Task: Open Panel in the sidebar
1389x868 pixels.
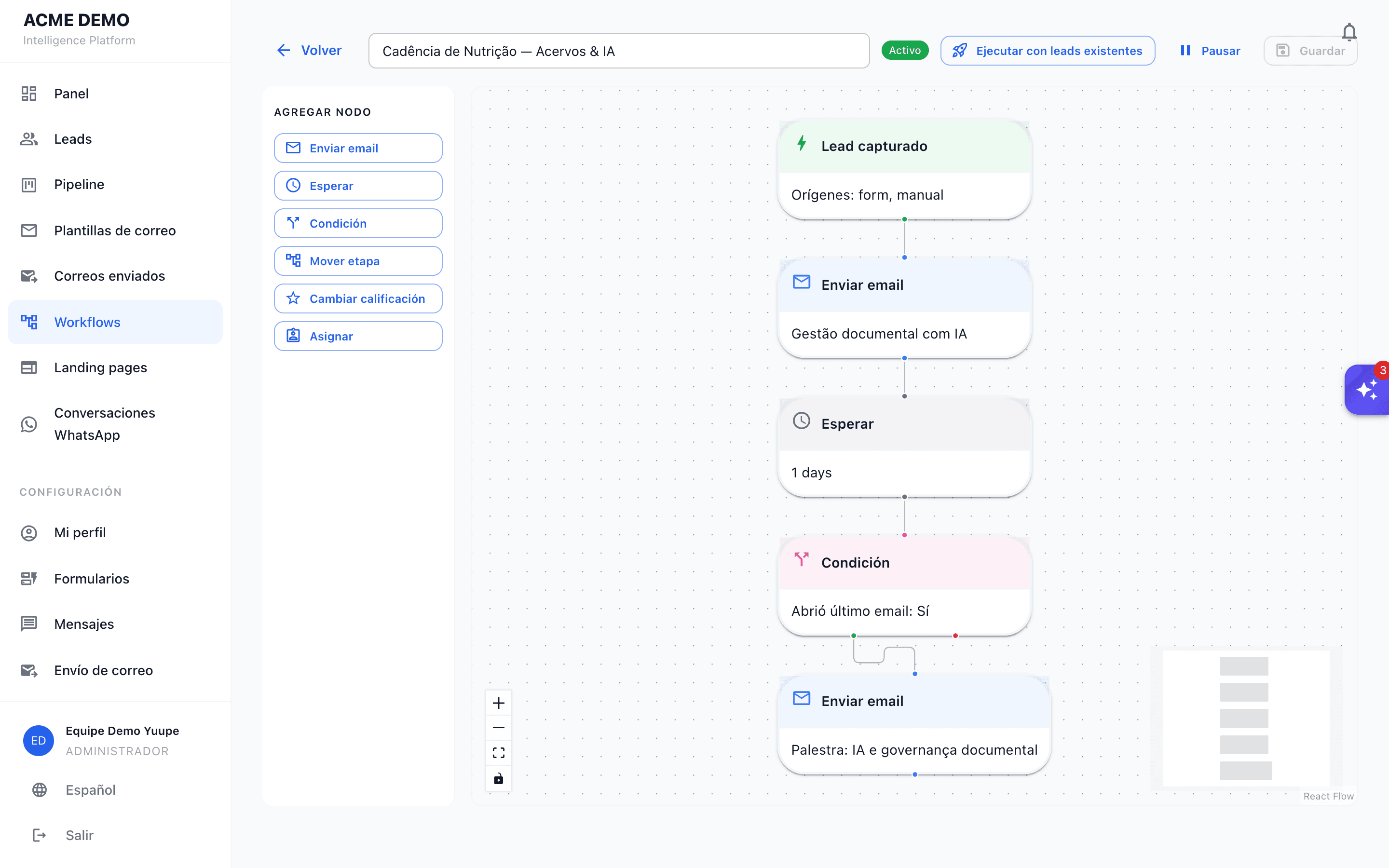Action: (x=115, y=94)
